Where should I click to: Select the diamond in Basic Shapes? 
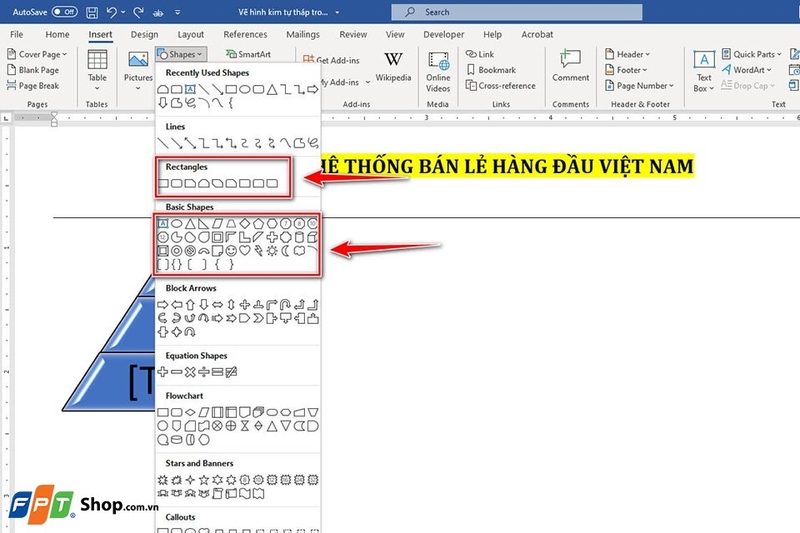[x=245, y=223]
